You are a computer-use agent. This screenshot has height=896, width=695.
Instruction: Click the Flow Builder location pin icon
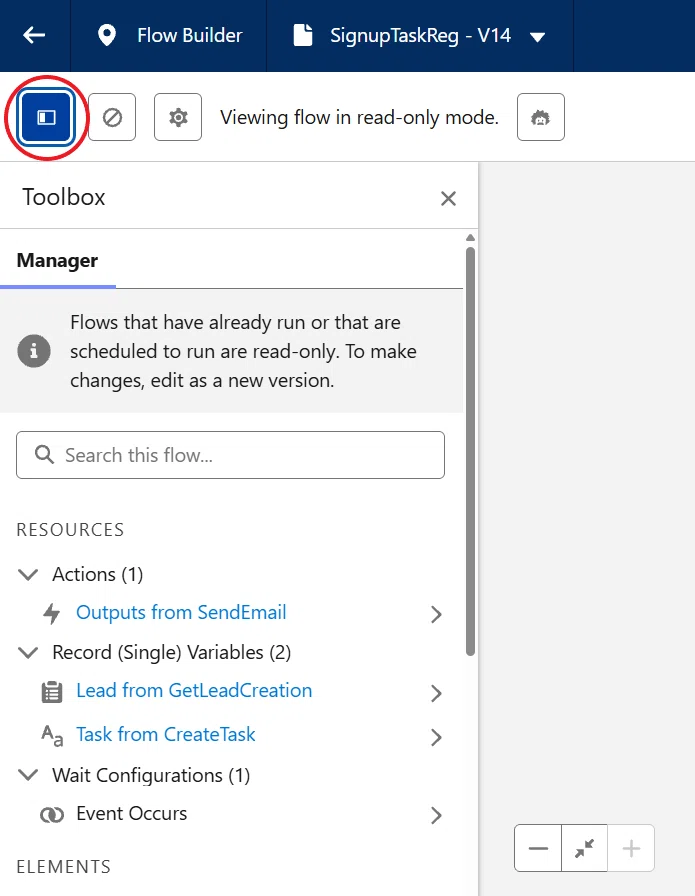pos(107,35)
